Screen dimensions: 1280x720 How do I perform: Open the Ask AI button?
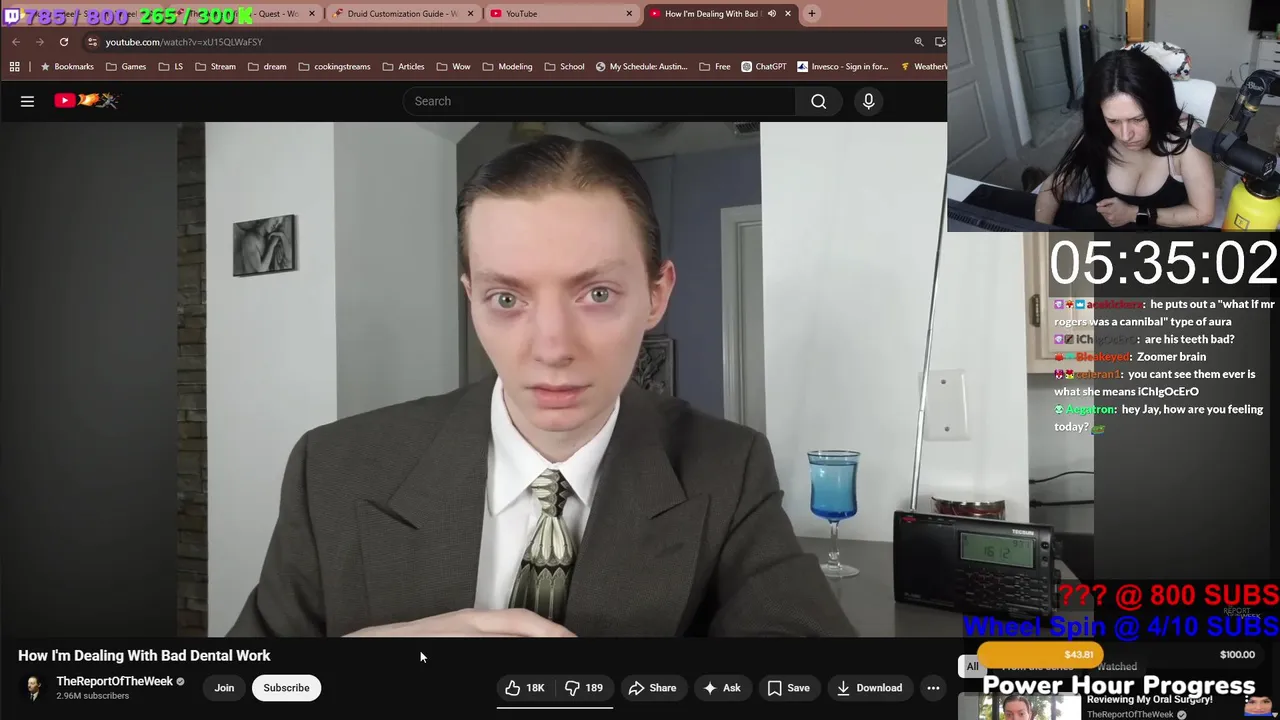(x=721, y=688)
